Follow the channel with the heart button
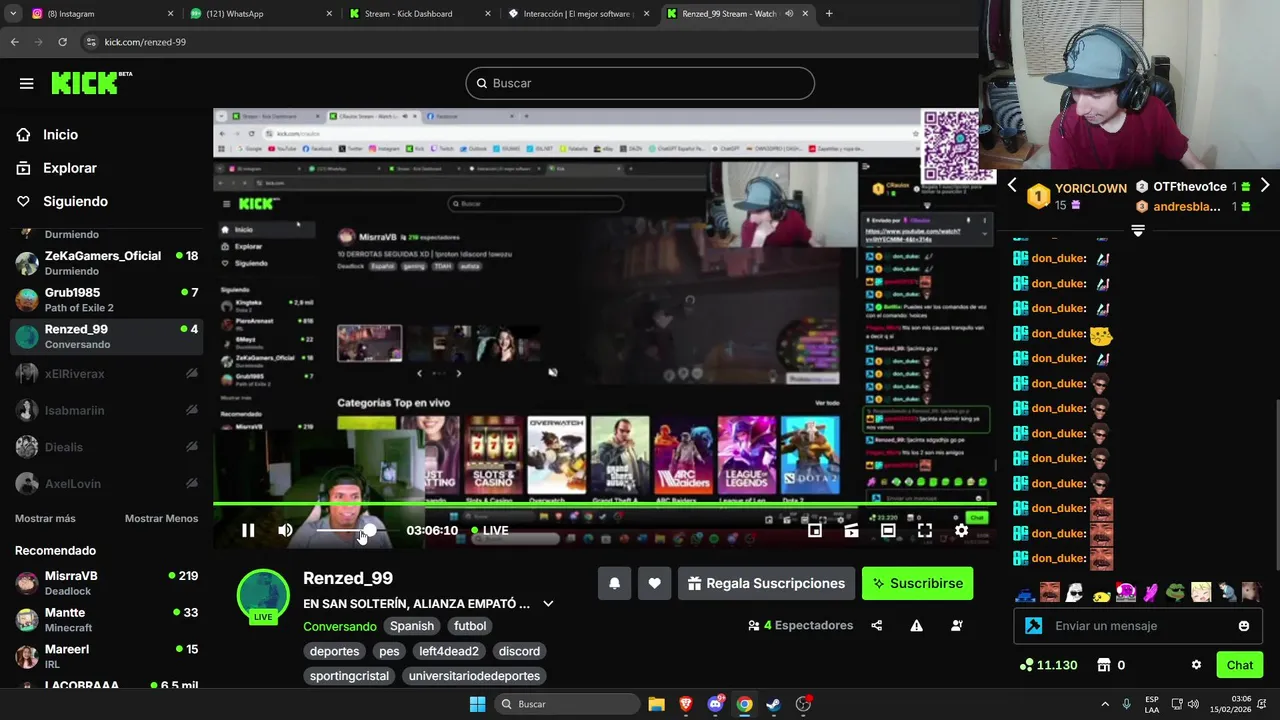1280x720 pixels. coord(654,583)
